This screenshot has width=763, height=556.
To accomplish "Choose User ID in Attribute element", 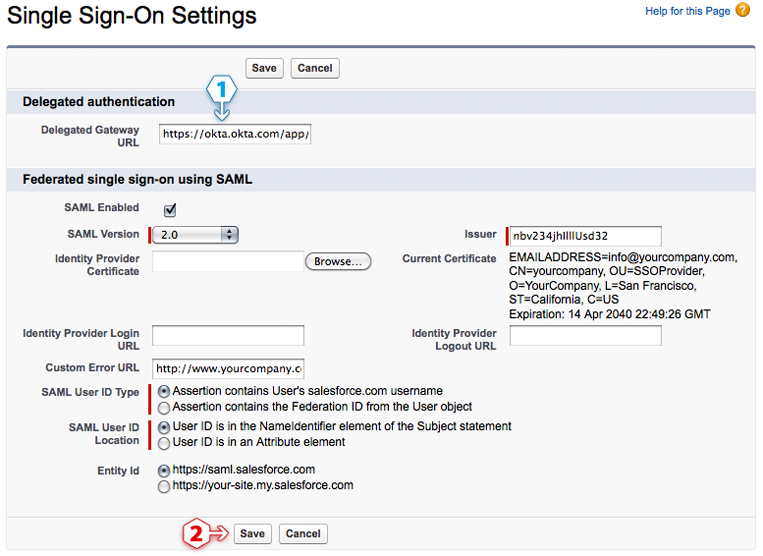I will point(164,443).
